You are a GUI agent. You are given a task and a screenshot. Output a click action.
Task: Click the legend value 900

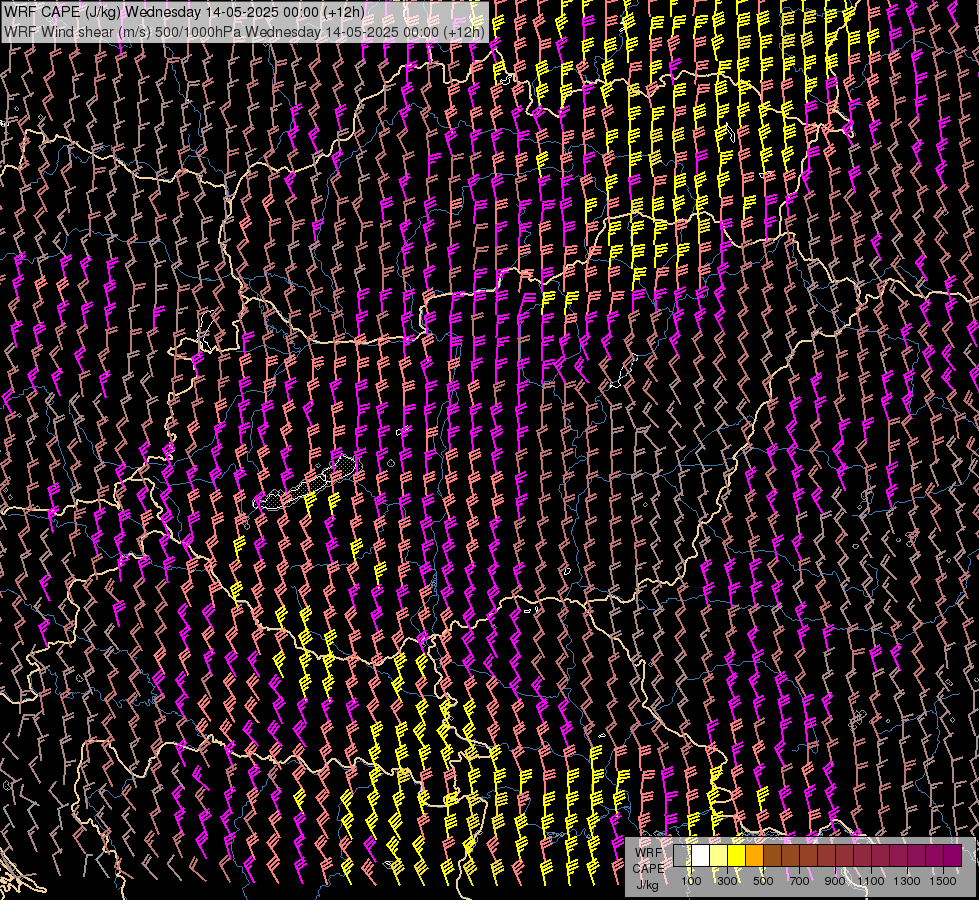[x=835, y=881]
